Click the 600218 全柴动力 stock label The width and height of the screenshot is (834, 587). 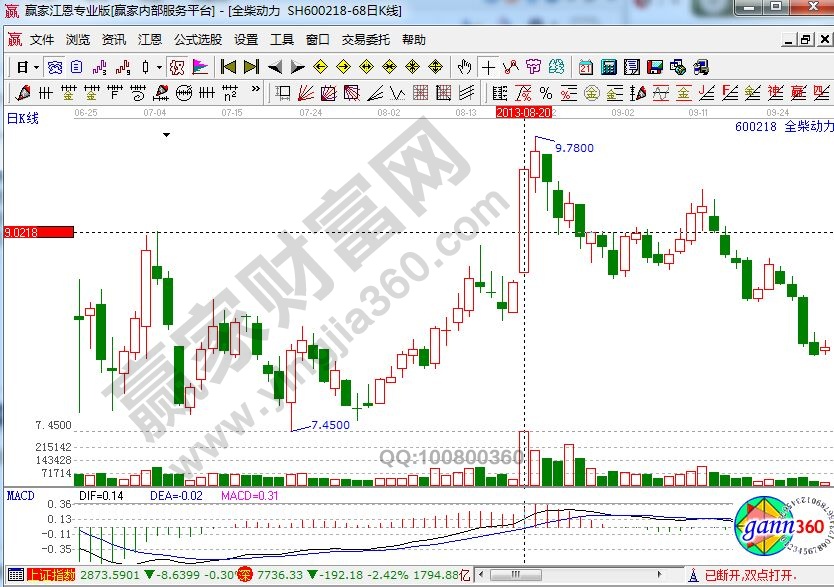(784, 127)
